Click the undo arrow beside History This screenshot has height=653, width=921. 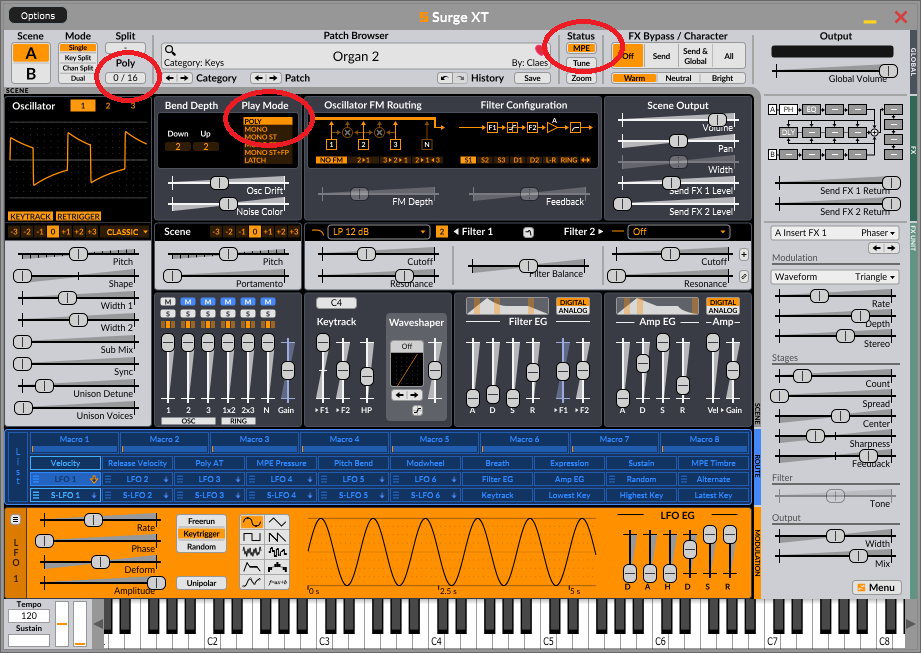tap(445, 78)
